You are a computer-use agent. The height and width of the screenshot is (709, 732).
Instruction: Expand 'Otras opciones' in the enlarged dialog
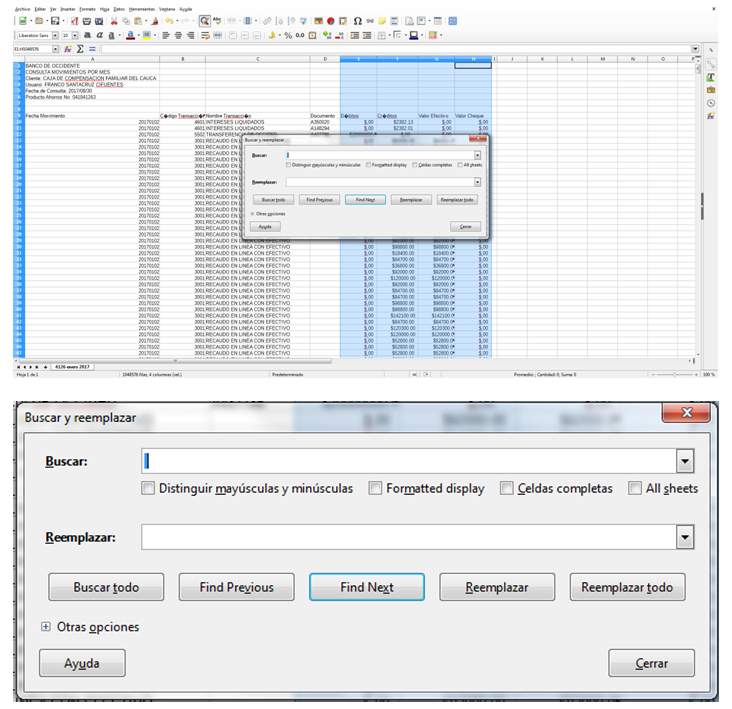(45, 627)
